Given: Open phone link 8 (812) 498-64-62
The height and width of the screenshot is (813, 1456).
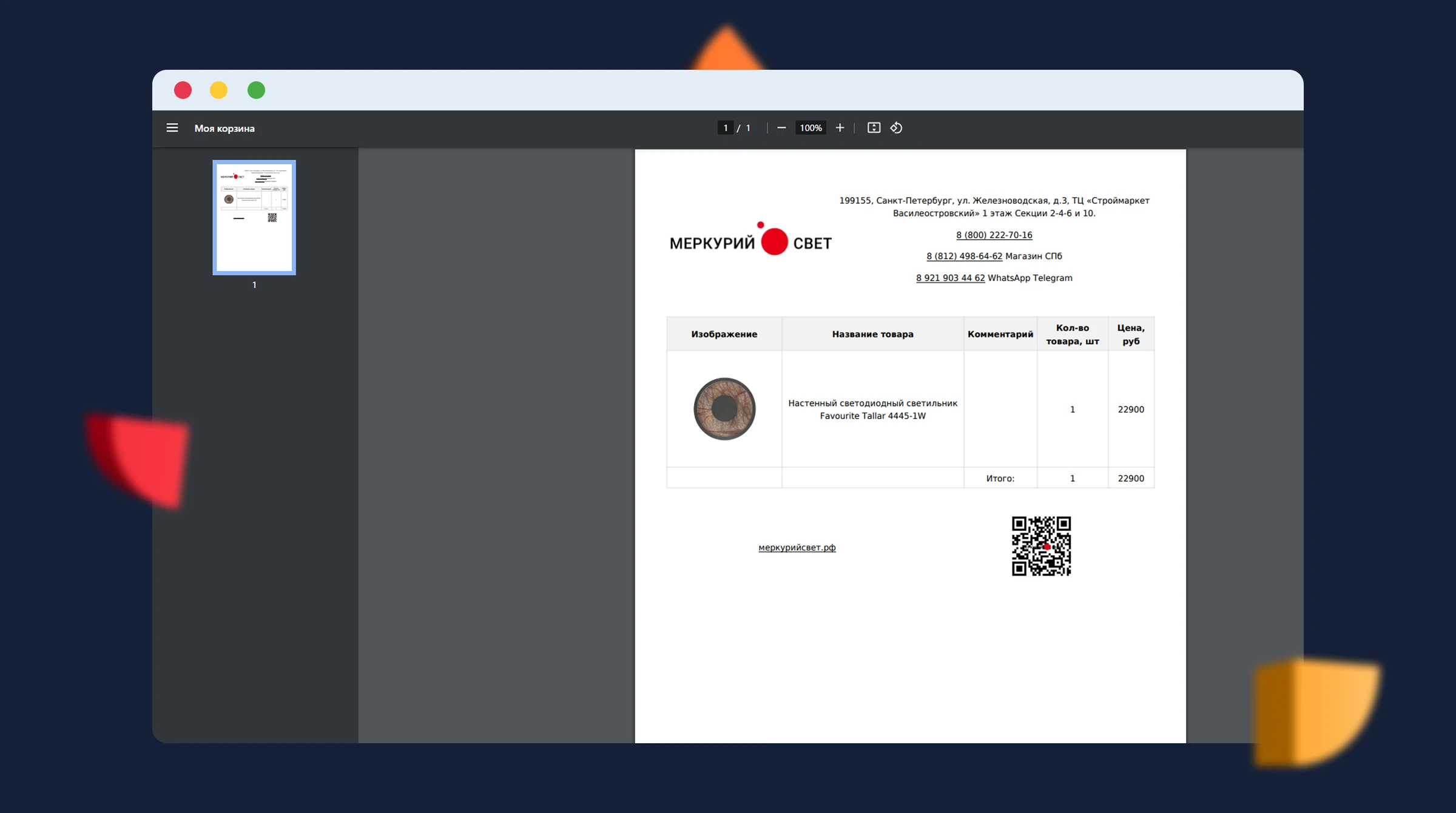Looking at the screenshot, I should (964, 256).
